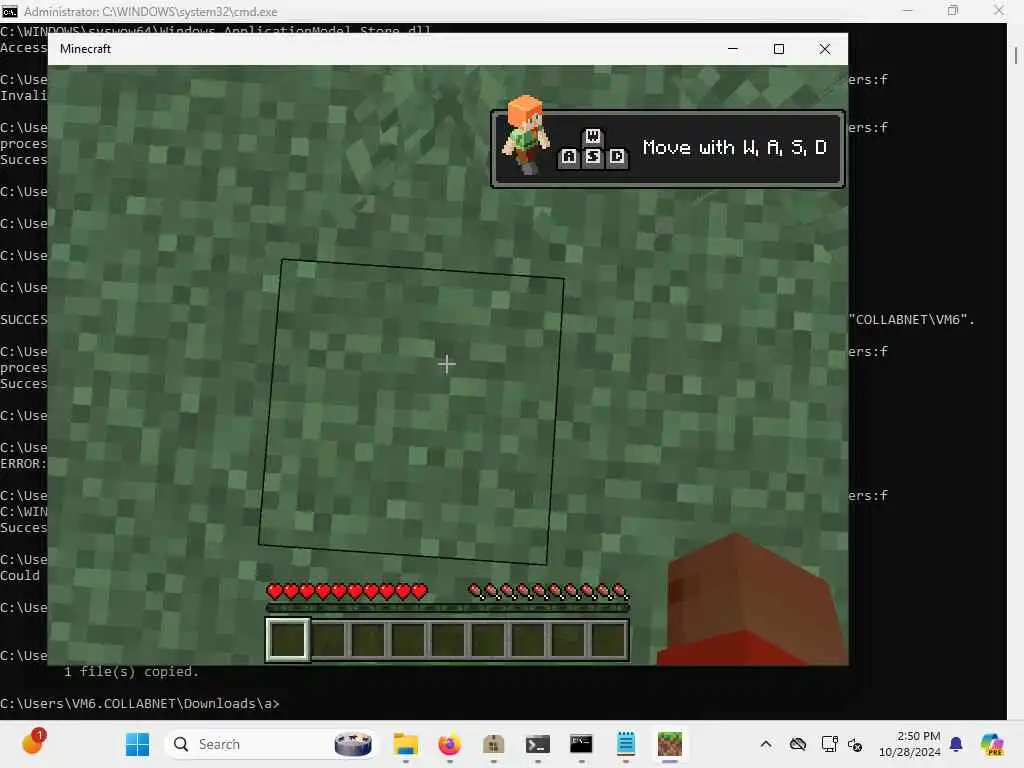
Task: Click the hunger drumstick bar
Action: click(549, 592)
